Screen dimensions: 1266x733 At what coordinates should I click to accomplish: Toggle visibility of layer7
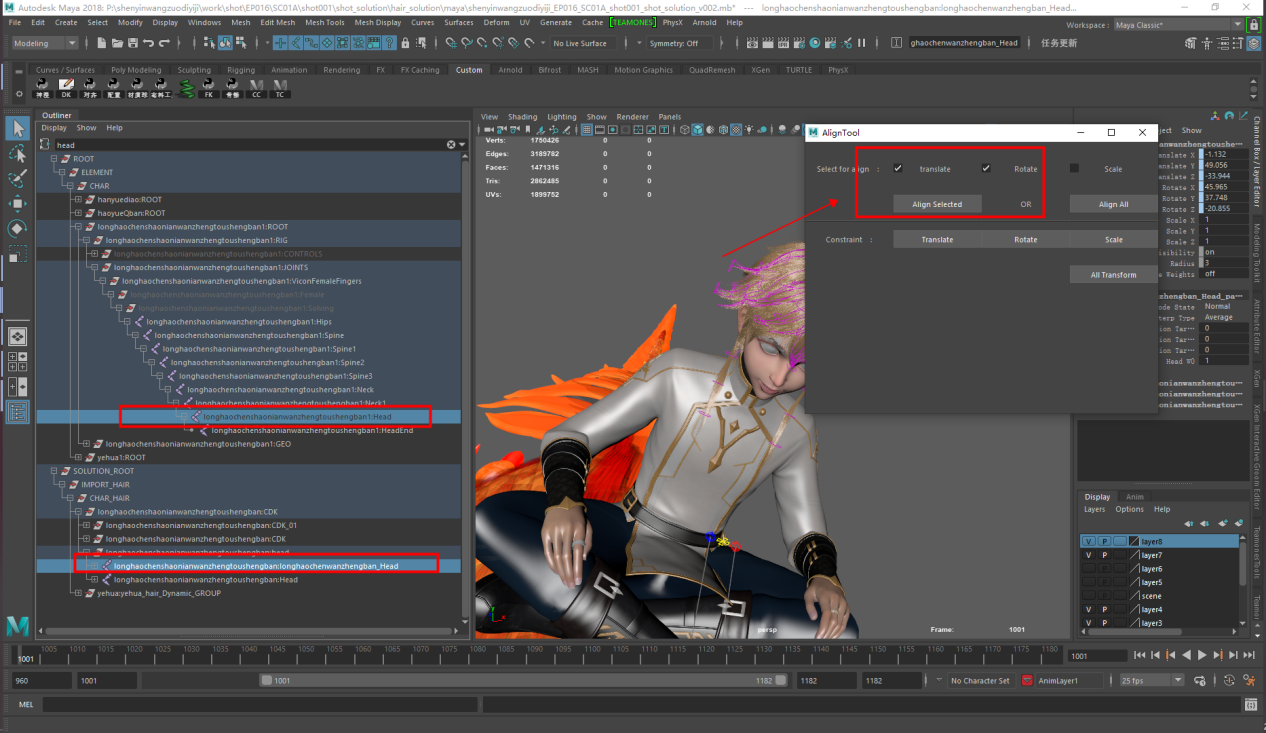[1089, 555]
